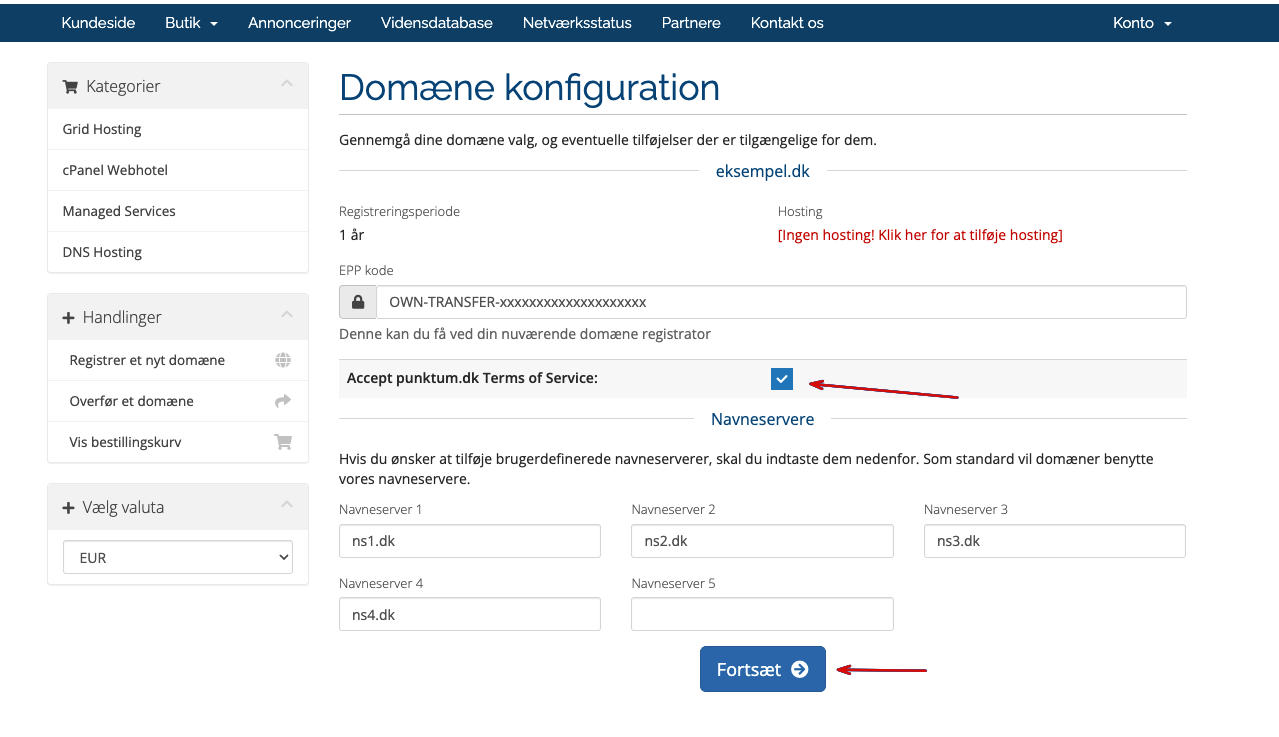This screenshot has width=1279, height=737.
Task: Go to Netværksstatus in navigation bar
Action: coord(577,23)
